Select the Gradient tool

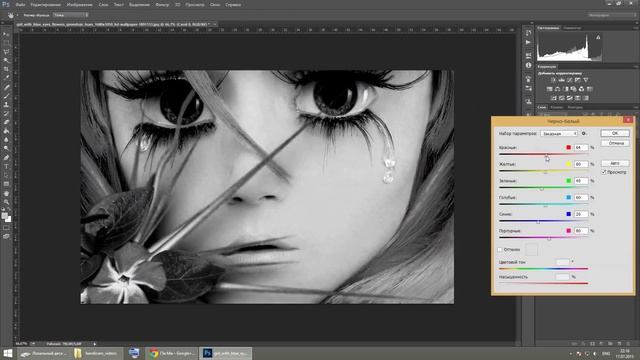click(6, 131)
